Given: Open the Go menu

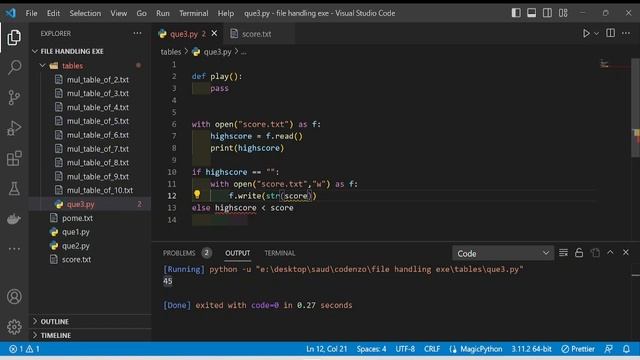Looking at the screenshot, I should [x=141, y=13].
